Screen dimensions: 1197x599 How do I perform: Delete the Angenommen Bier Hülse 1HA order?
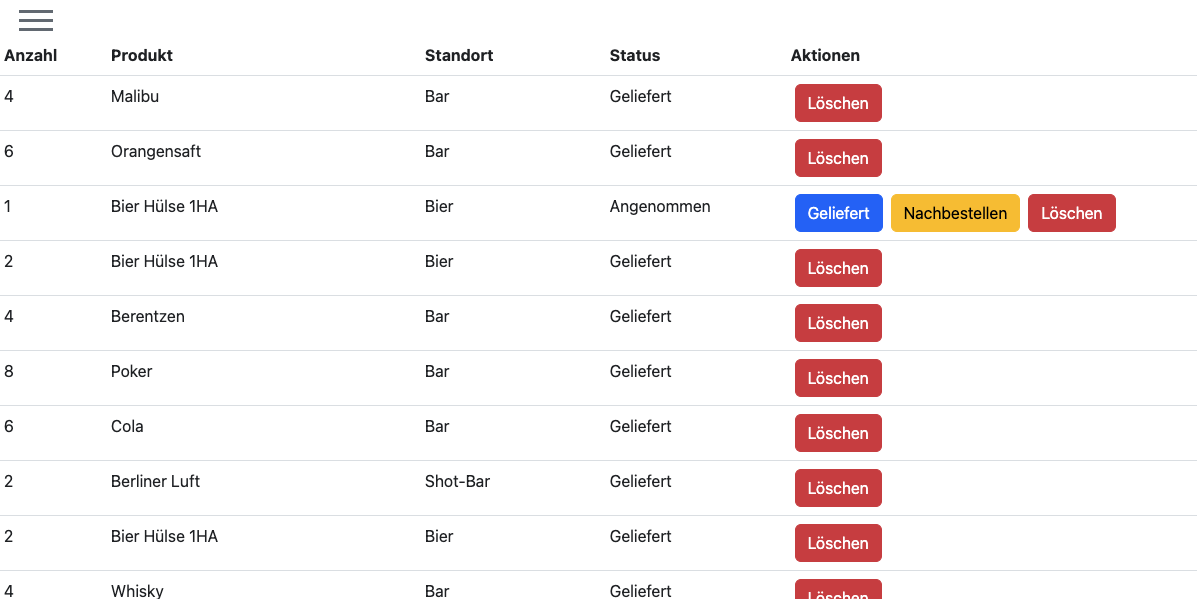1071,213
